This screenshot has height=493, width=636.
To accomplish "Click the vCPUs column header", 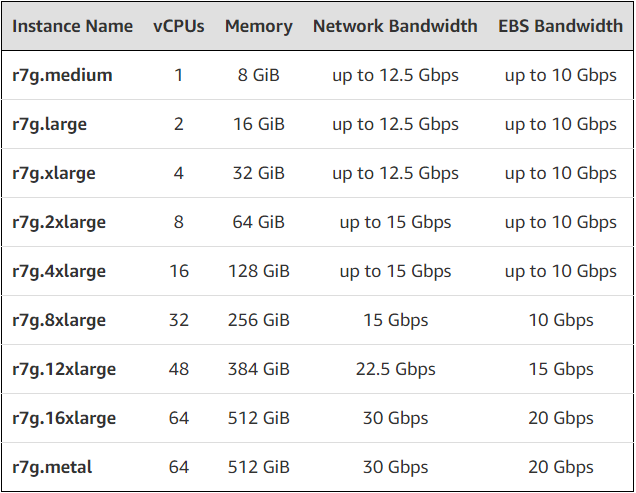I will point(179,26).
